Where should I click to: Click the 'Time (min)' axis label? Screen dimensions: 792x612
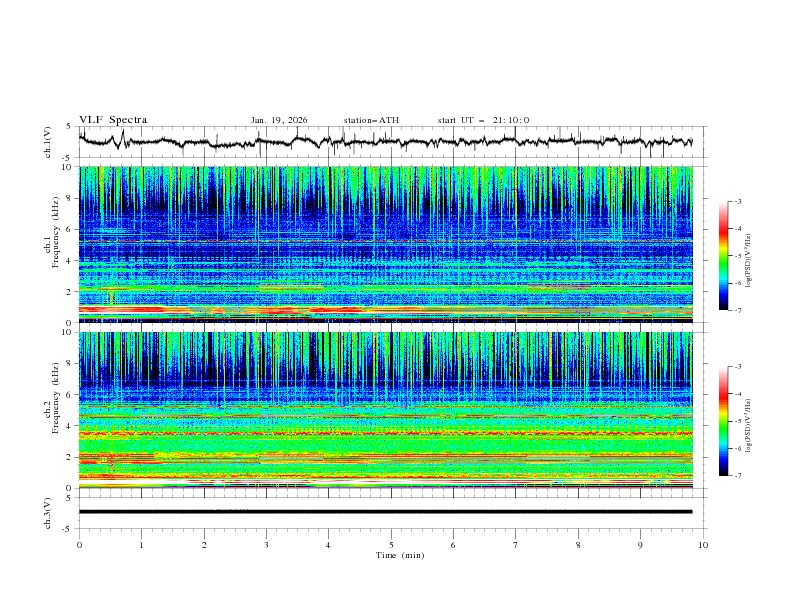tap(400, 555)
